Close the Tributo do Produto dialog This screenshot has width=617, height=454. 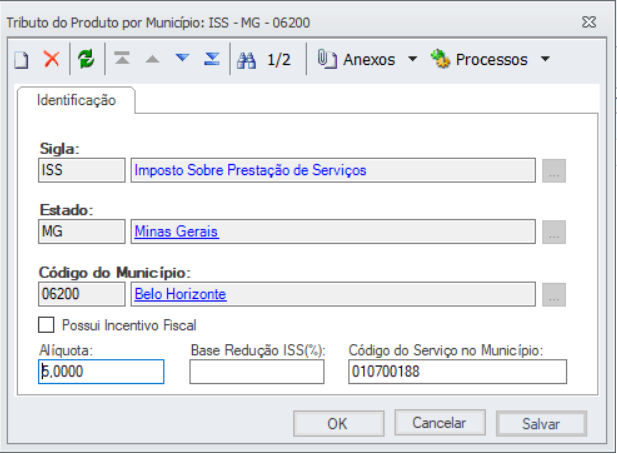coord(589,22)
